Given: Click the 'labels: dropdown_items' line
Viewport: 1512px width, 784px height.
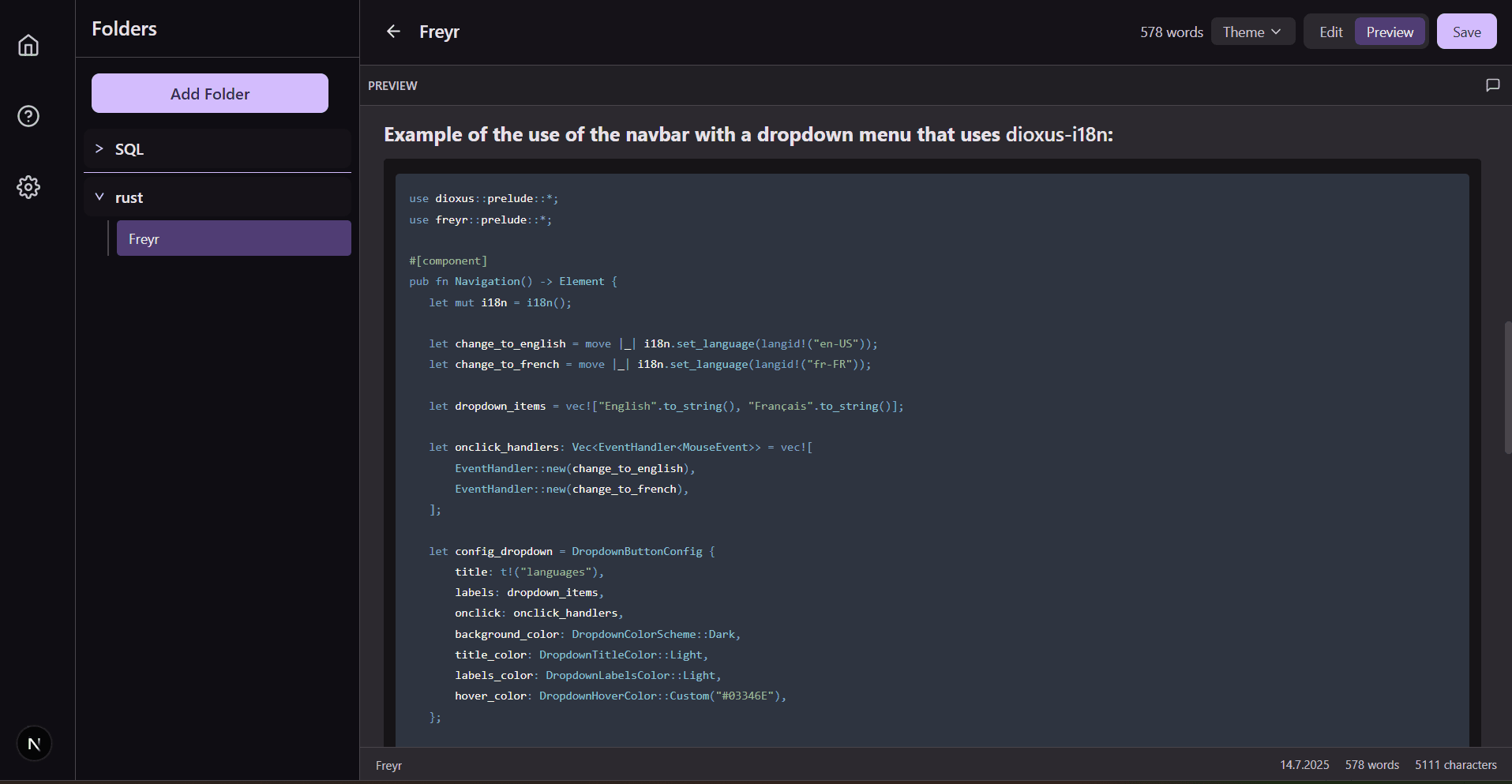Looking at the screenshot, I should tap(529, 592).
